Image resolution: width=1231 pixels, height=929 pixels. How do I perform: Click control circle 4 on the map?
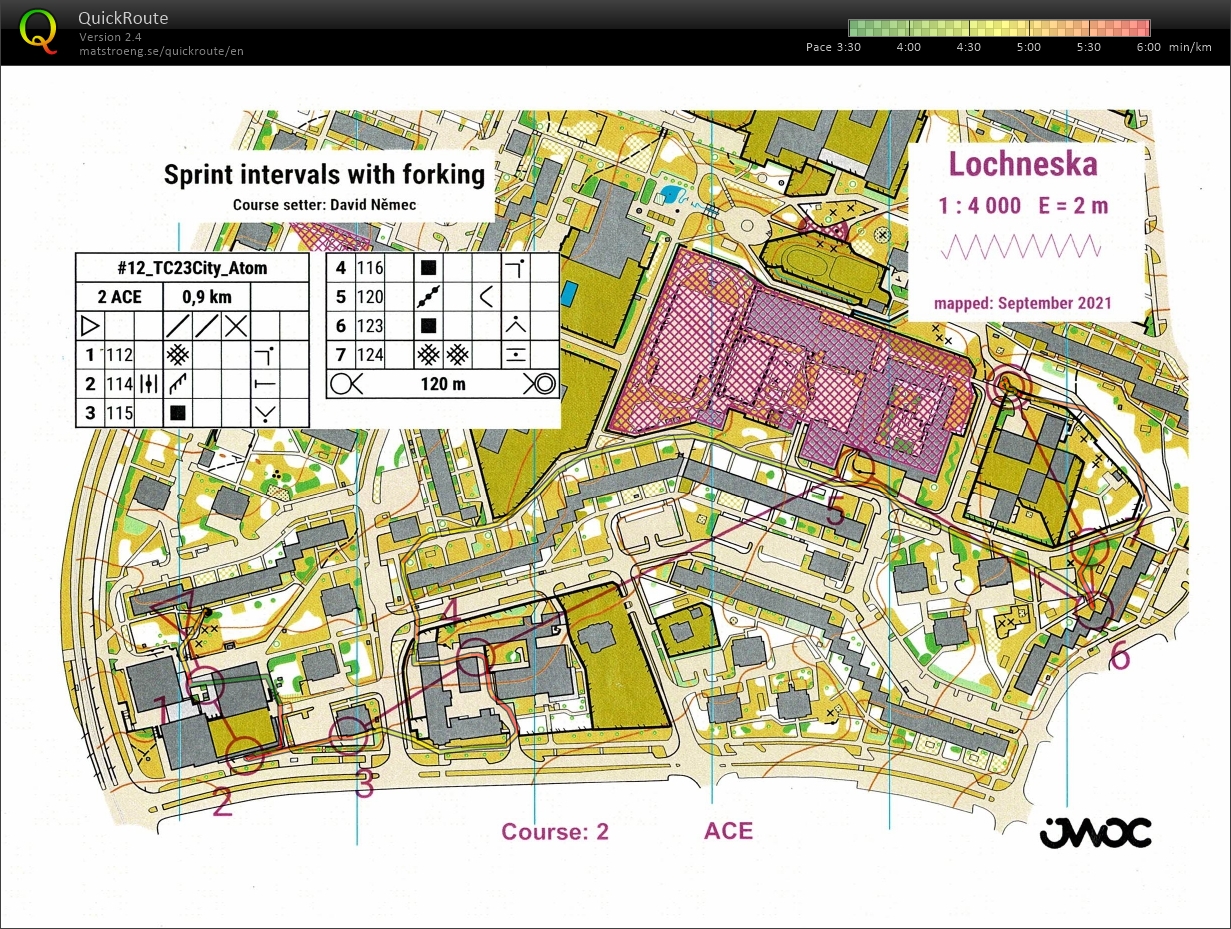(x=476, y=657)
